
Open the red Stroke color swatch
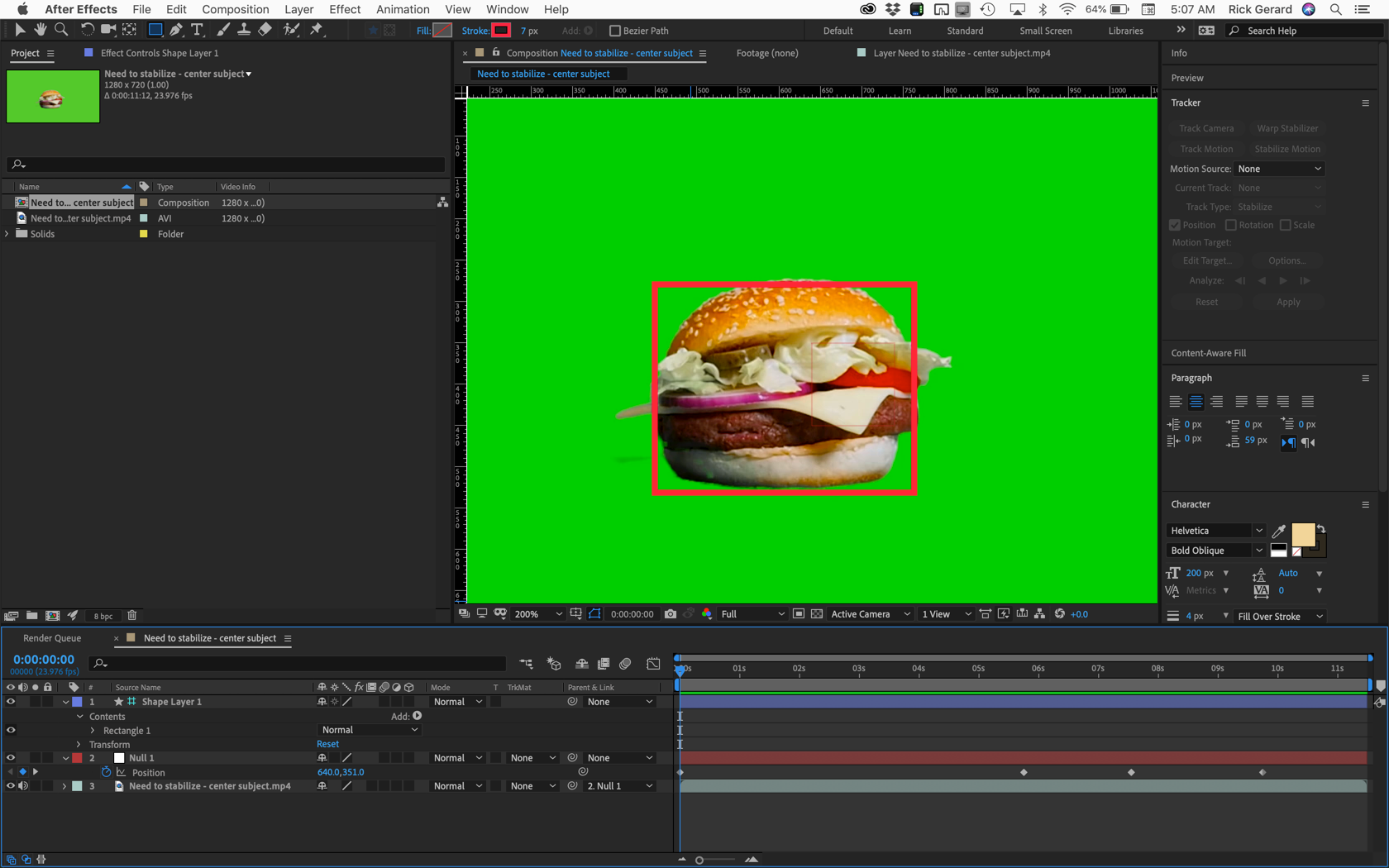click(501, 31)
